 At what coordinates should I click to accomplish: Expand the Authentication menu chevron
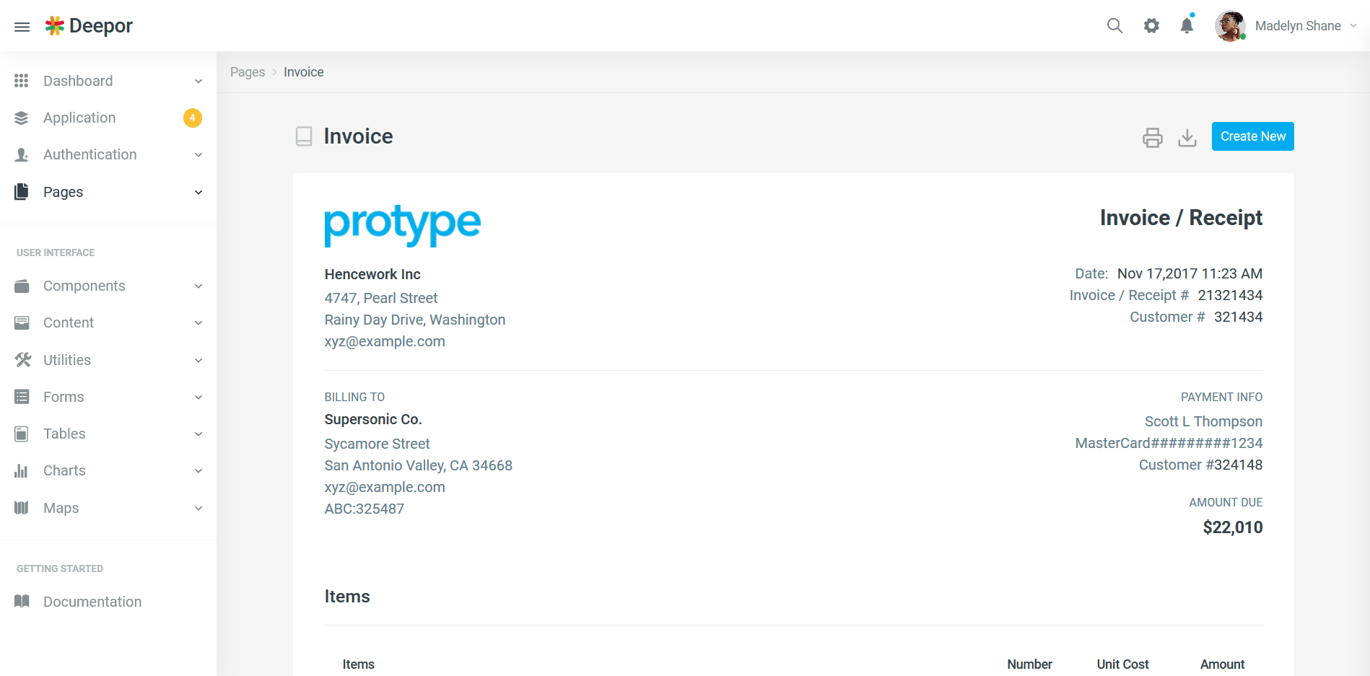198,155
